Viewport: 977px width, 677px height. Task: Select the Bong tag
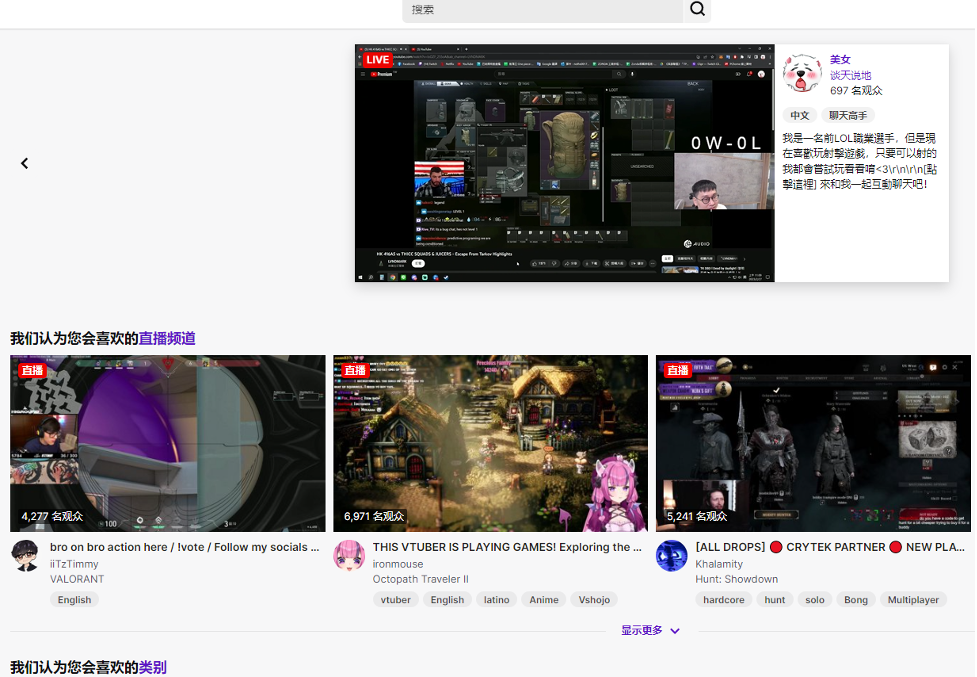[x=856, y=600]
